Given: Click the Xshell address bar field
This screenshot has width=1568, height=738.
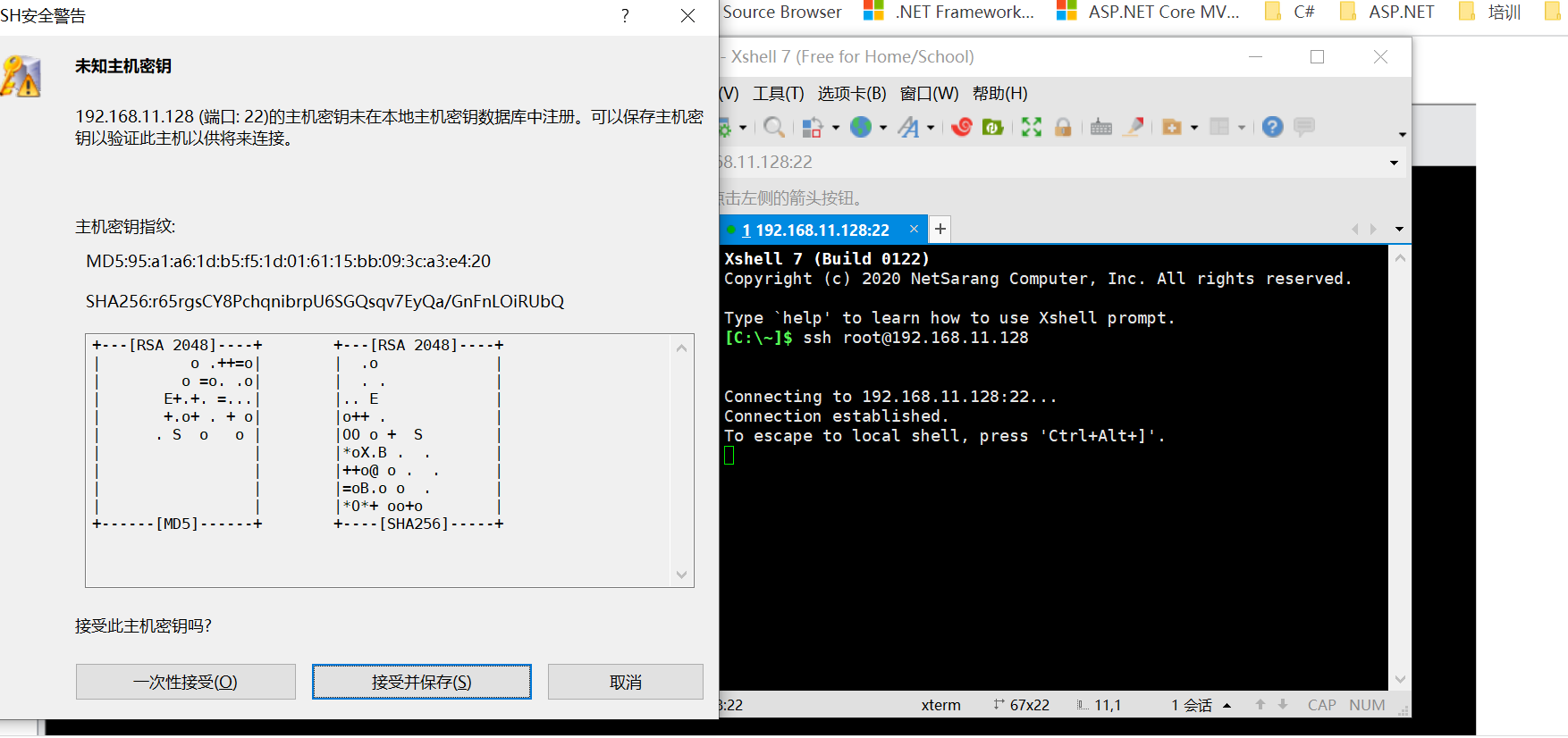Looking at the screenshot, I should pyautogui.click(x=1062, y=163).
